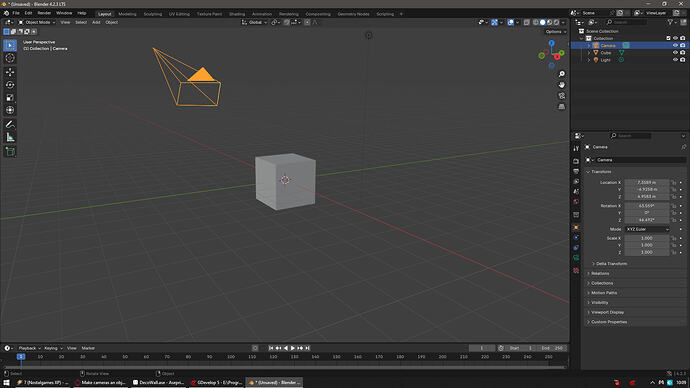The height and width of the screenshot is (388, 690).
Task: Open the Output properties tab
Action: 576,171
